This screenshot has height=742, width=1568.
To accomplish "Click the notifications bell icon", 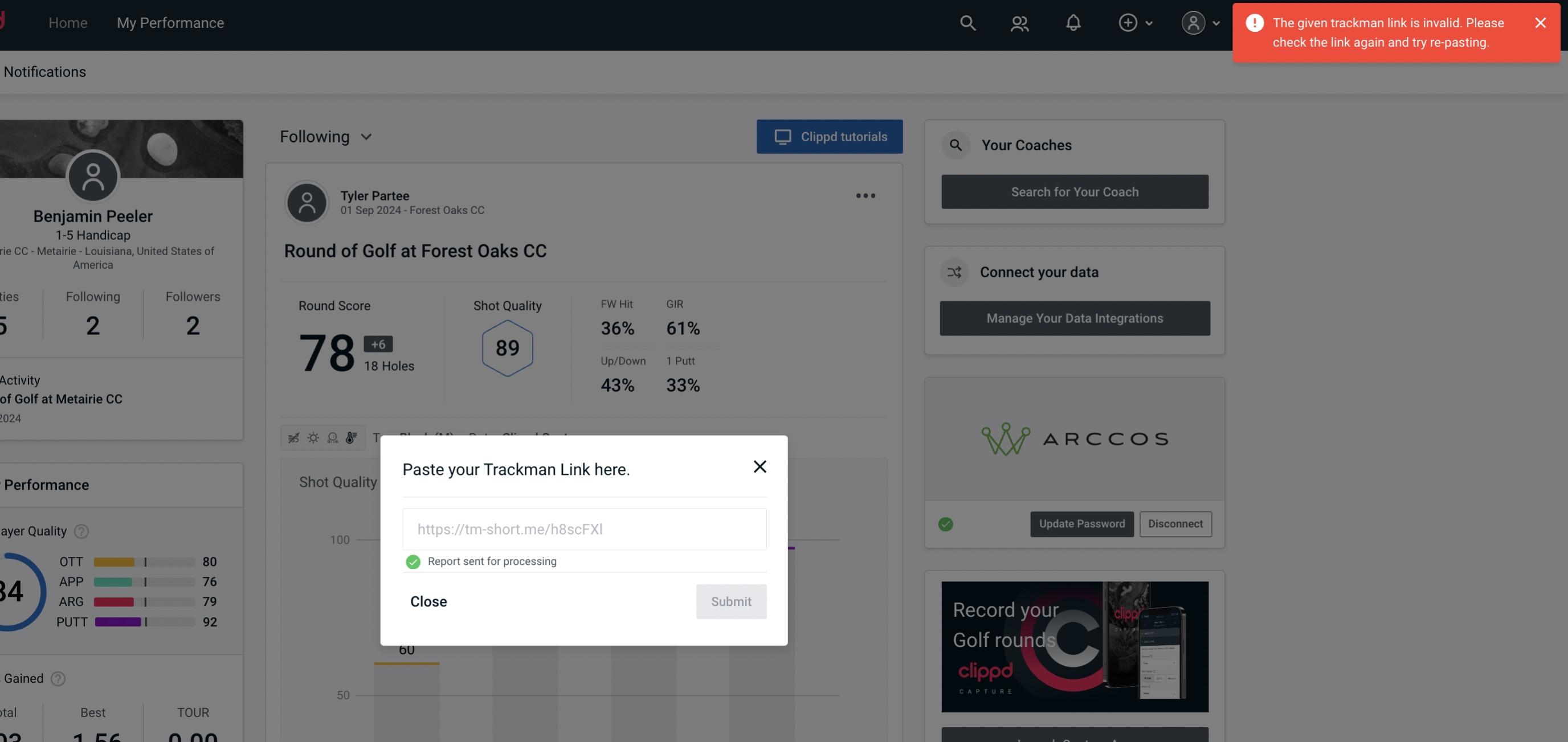I will pyautogui.click(x=1074, y=22).
